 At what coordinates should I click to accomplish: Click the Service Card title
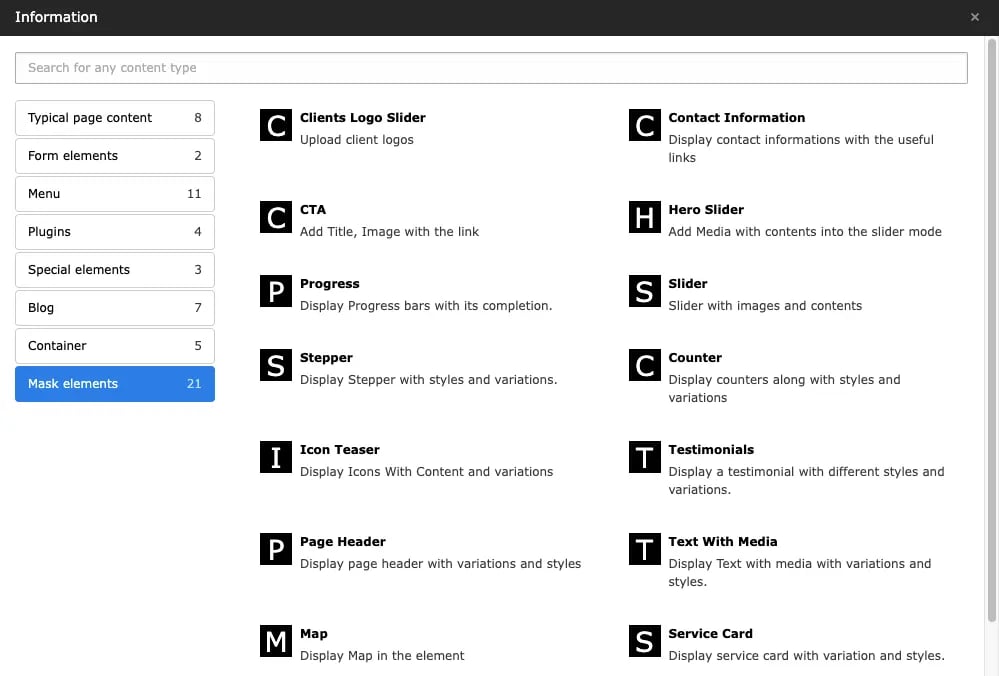[710, 634]
